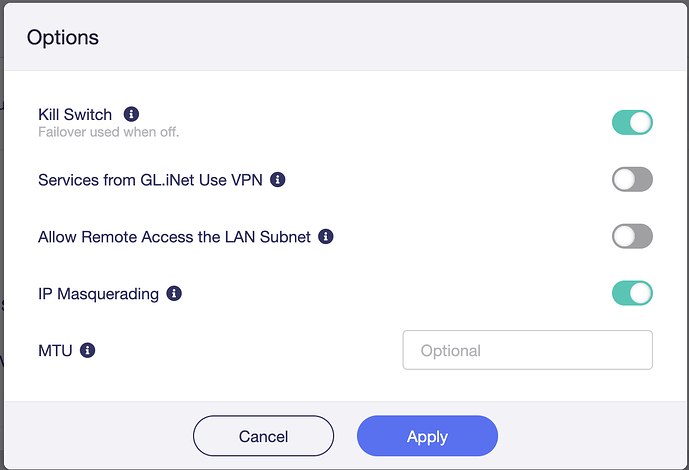
Task: Turn on Allow Remote Access the LAN Subnet
Action: coord(632,237)
